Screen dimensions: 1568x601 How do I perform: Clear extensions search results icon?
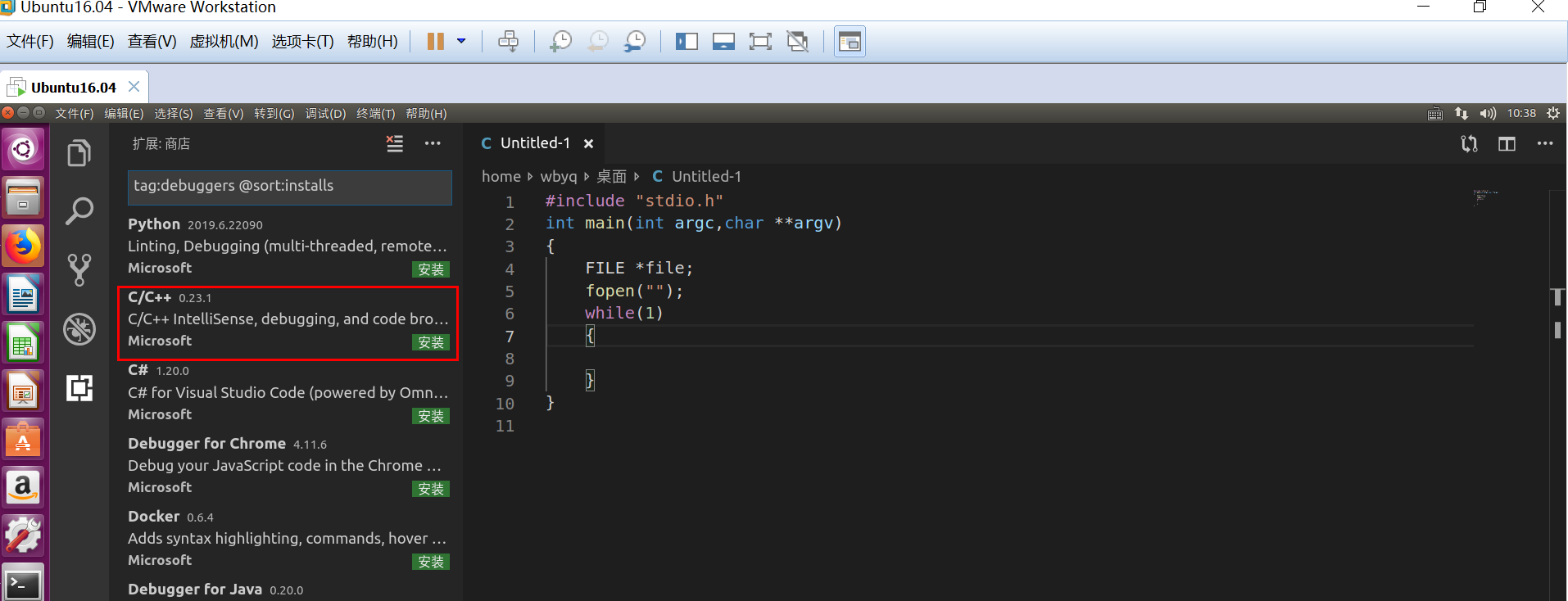click(395, 144)
